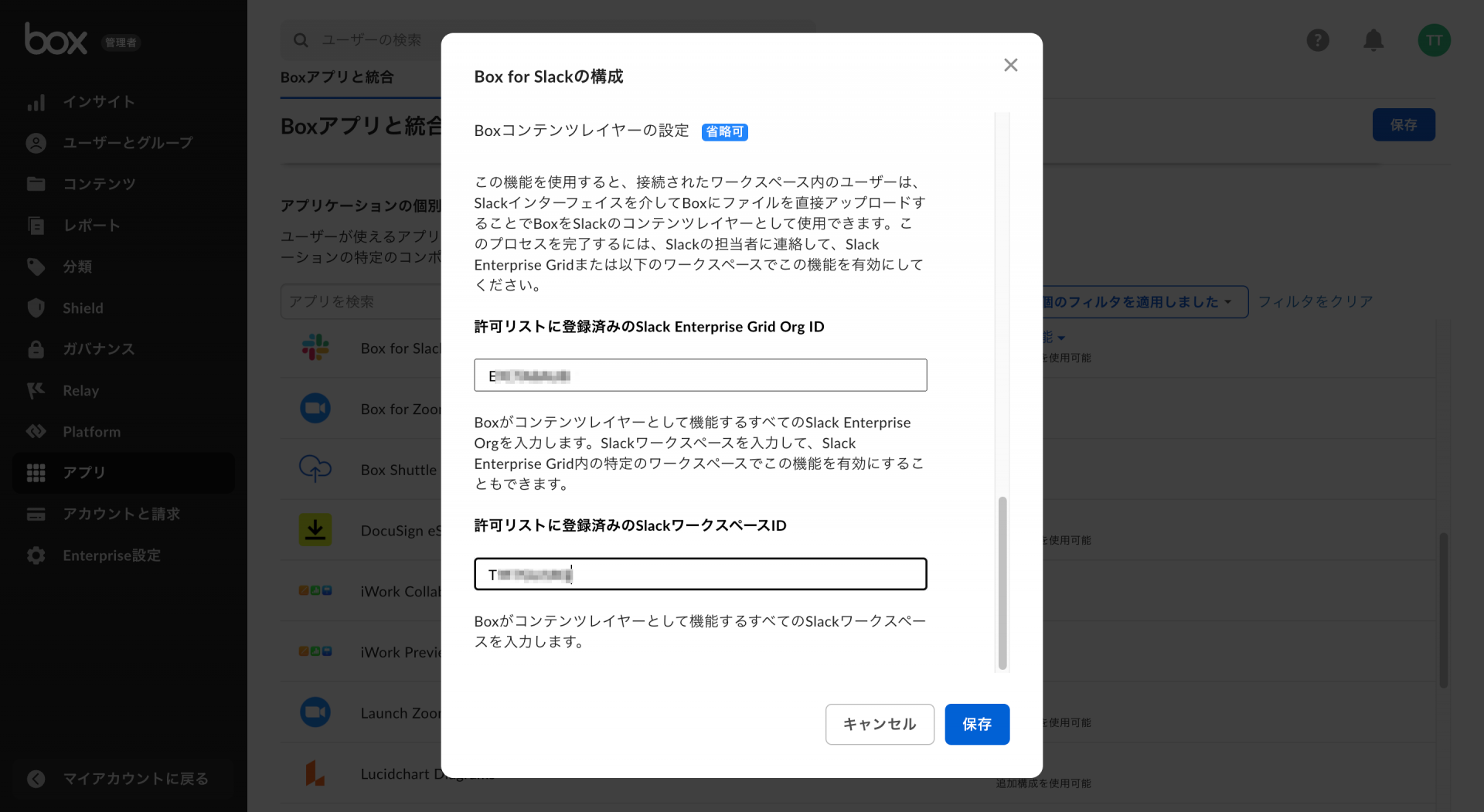1484x812 pixels.
Task: Click the SlackワークスペースID input field
Action: (699, 574)
